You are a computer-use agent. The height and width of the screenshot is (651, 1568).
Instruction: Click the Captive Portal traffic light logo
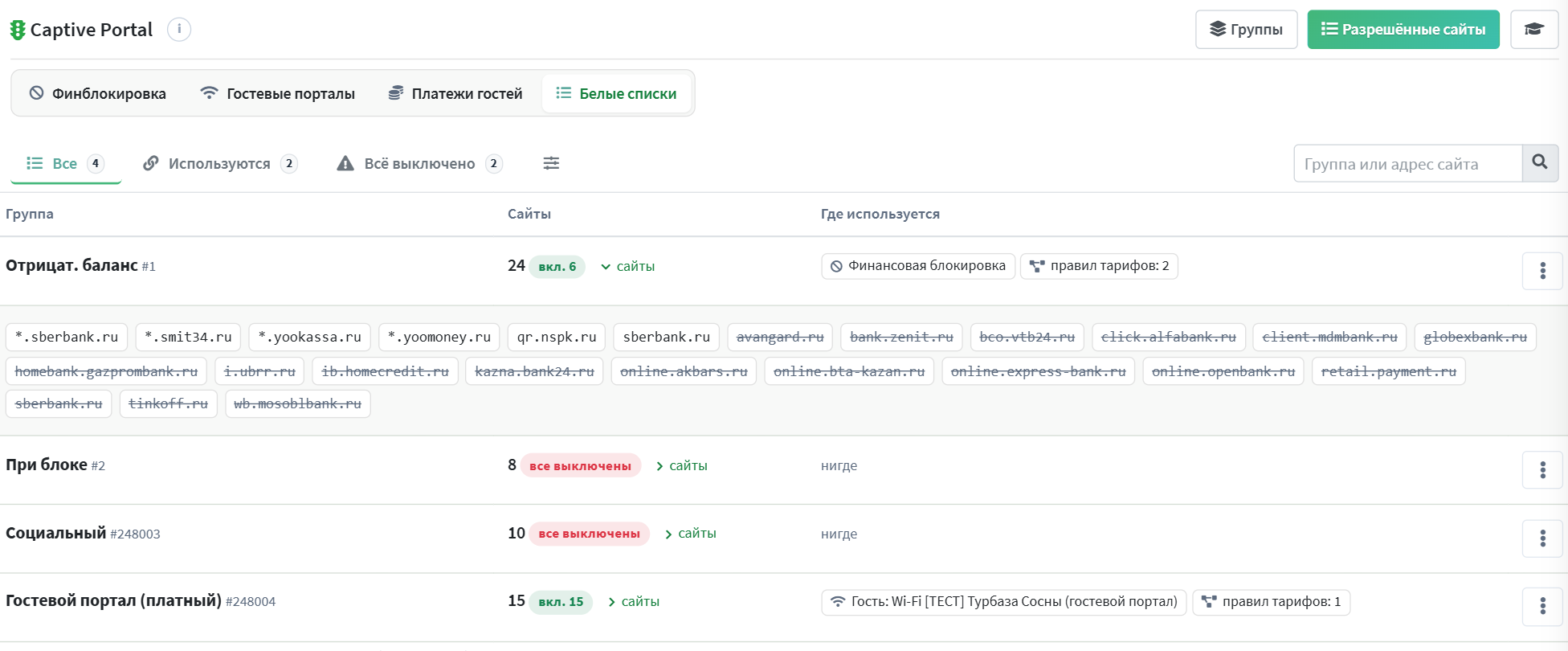click(18, 30)
